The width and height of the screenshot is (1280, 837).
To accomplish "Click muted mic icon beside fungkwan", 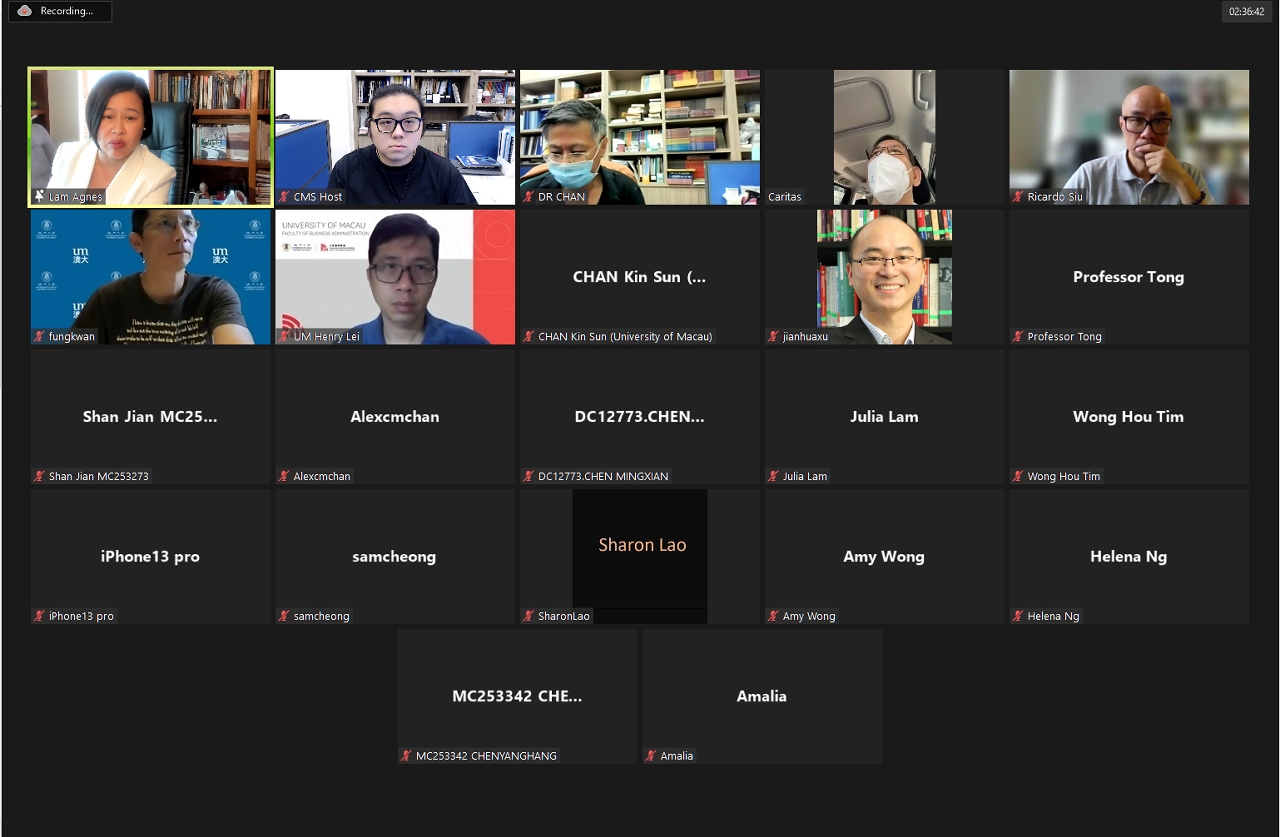I will 39,337.
